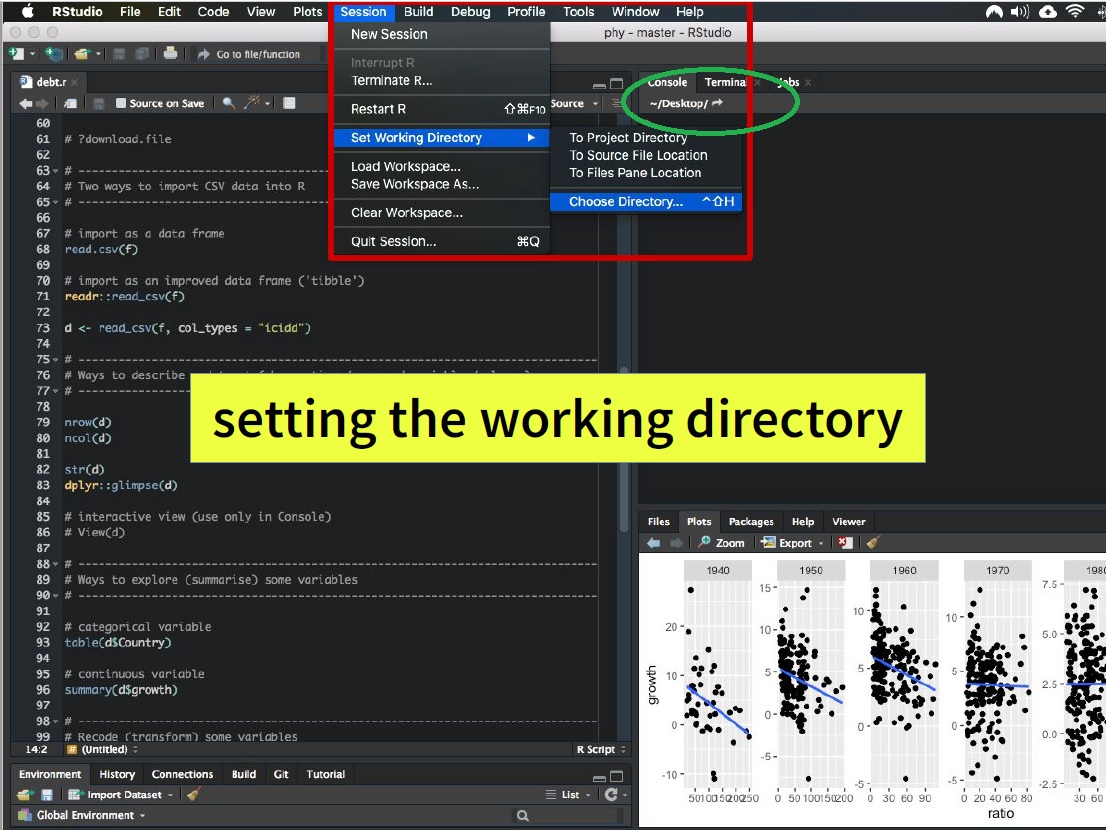Open the Import Dataset dropdown
This screenshot has width=1106, height=830.
tap(125, 794)
